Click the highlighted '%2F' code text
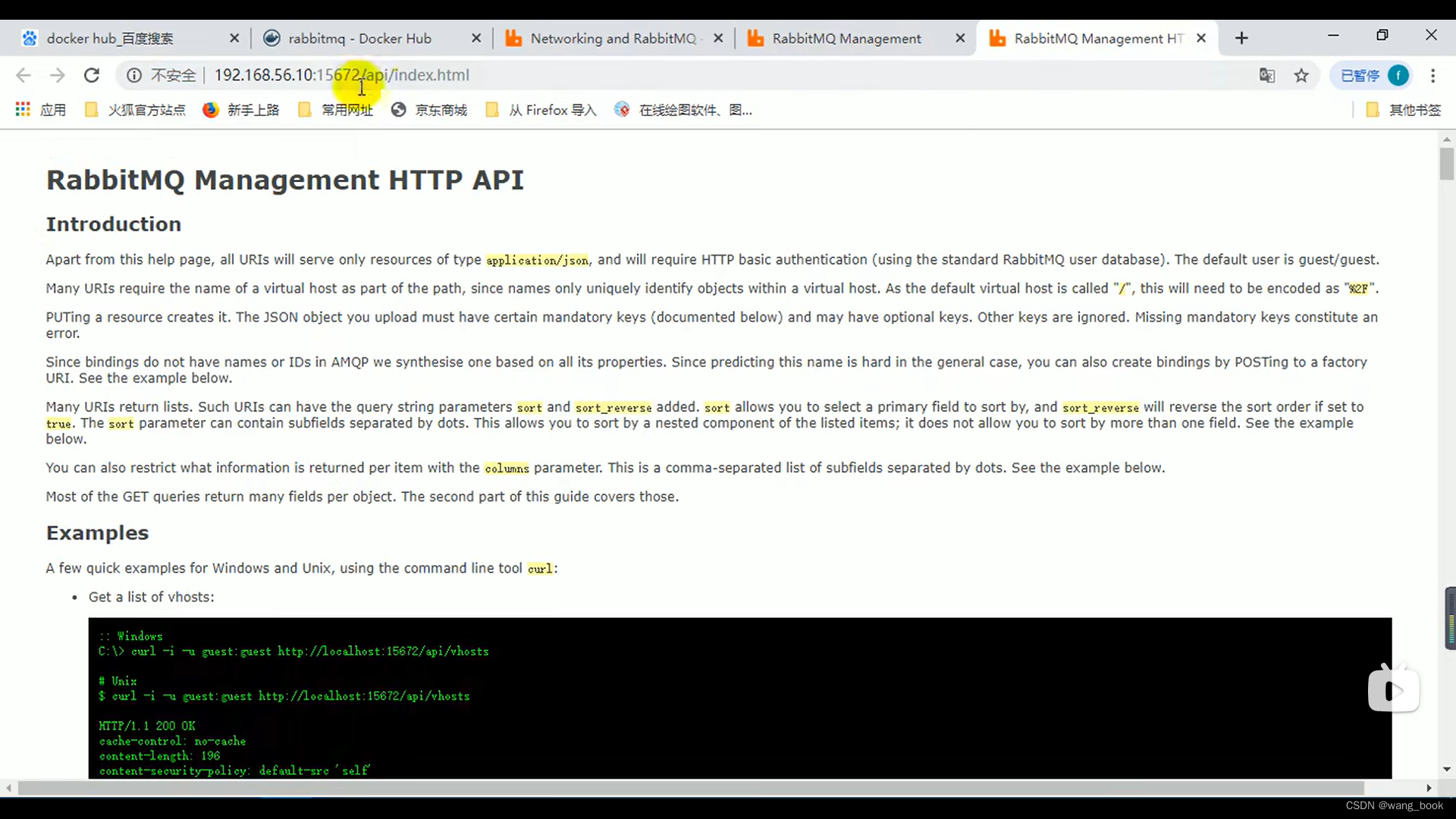This screenshot has width=1456, height=819. [x=1358, y=289]
